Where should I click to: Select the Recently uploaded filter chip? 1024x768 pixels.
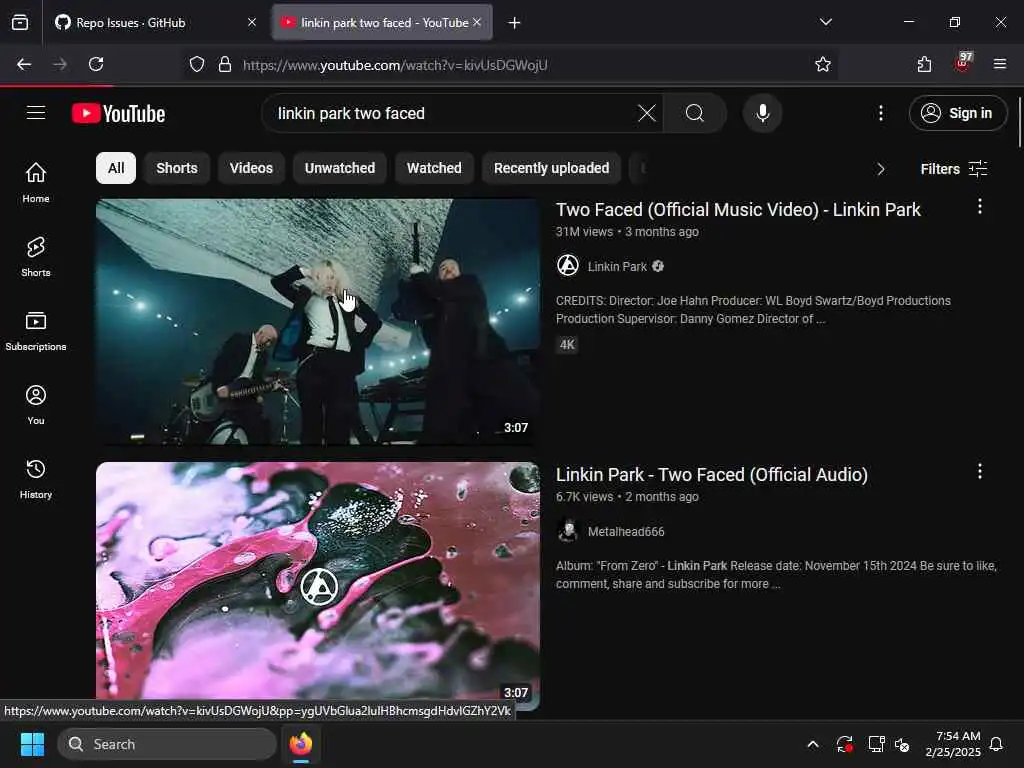[x=551, y=168]
